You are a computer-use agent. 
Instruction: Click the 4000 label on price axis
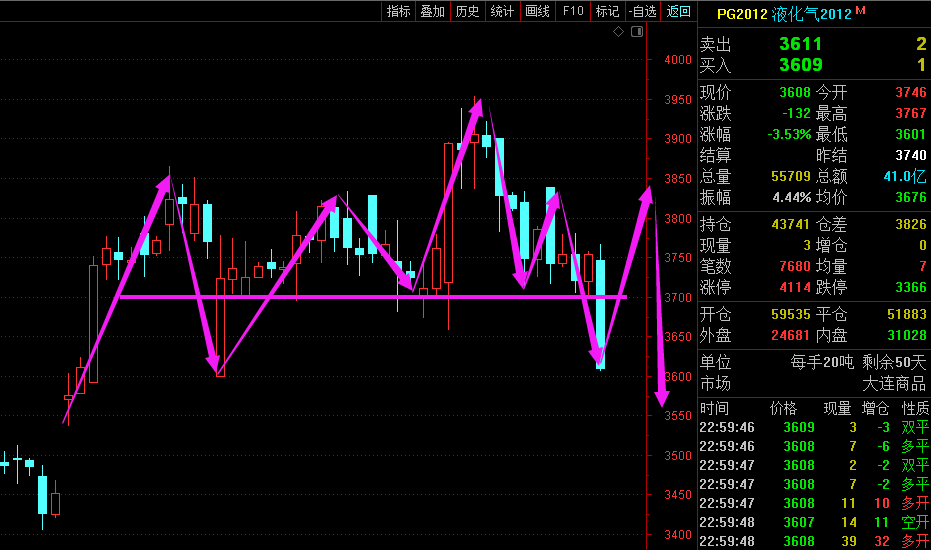coord(678,59)
